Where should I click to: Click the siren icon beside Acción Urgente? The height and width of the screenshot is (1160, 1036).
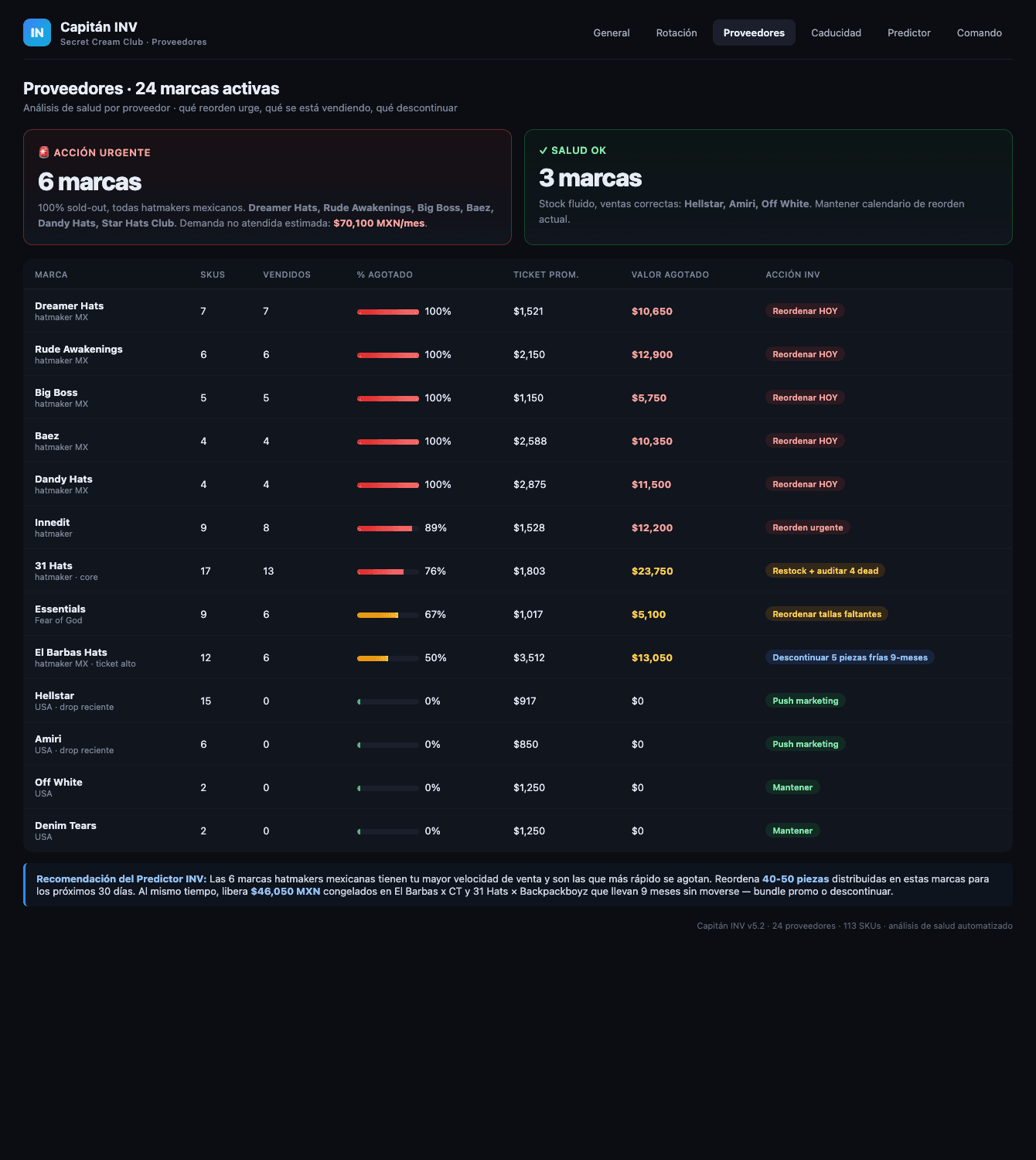click(x=44, y=152)
